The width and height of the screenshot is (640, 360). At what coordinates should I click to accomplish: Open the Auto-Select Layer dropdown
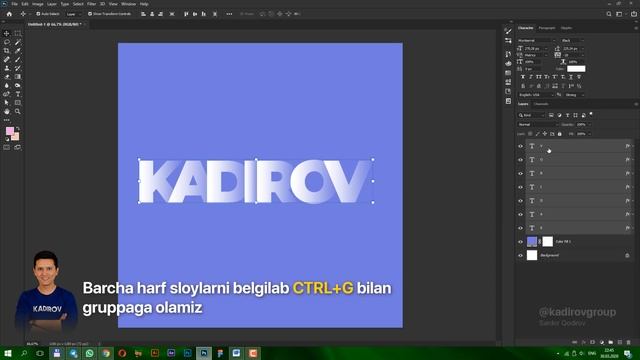pyautogui.click(x=73, y=14)
